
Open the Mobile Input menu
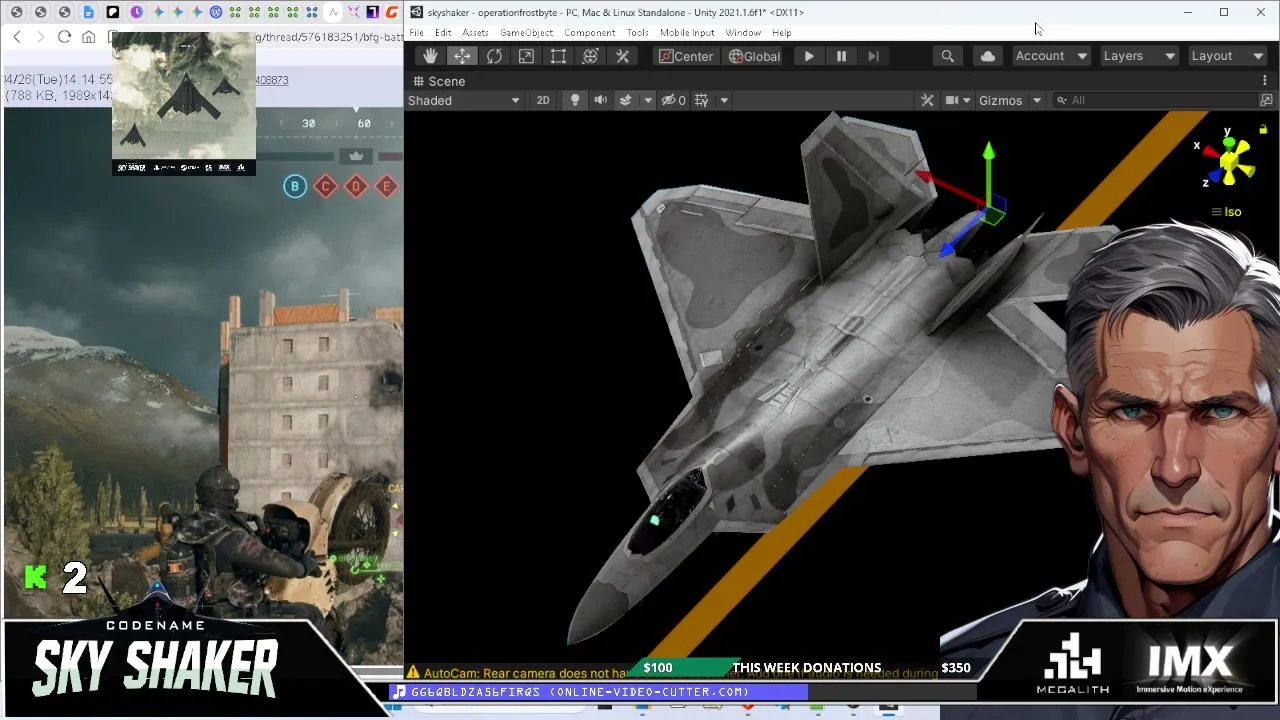click(687, 33)
